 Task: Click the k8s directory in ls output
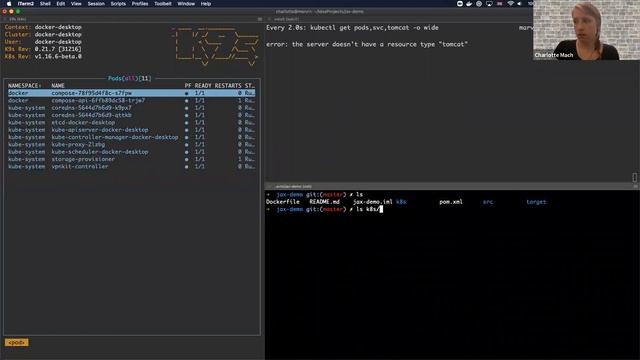coord(401,202)
